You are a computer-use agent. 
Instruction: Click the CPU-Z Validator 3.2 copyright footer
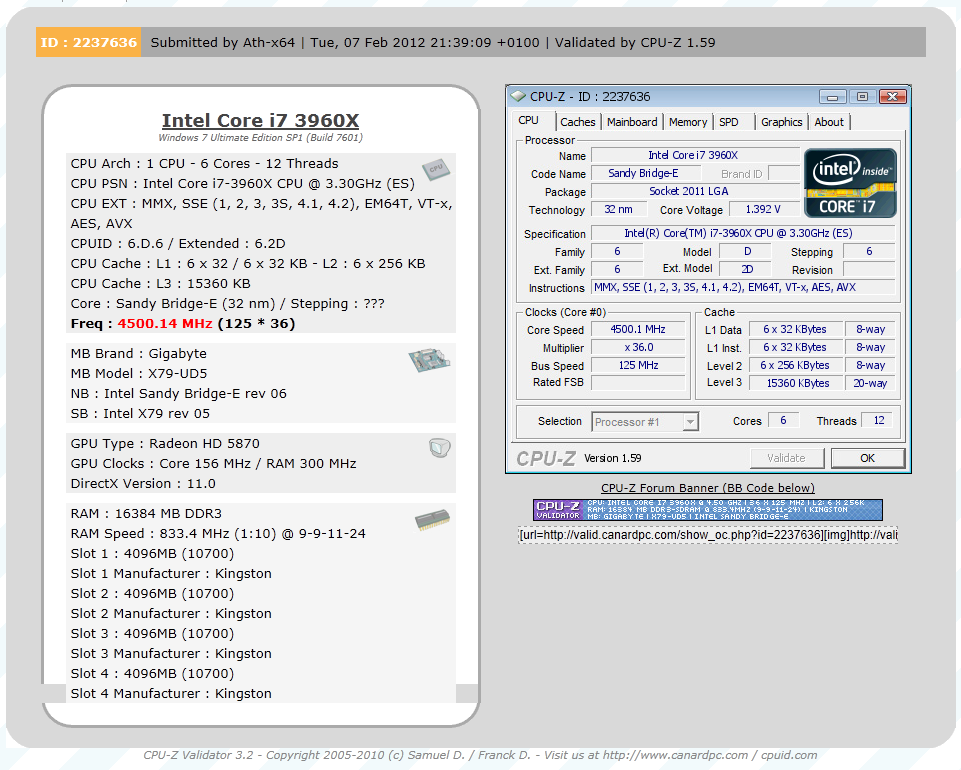[480, 755]
